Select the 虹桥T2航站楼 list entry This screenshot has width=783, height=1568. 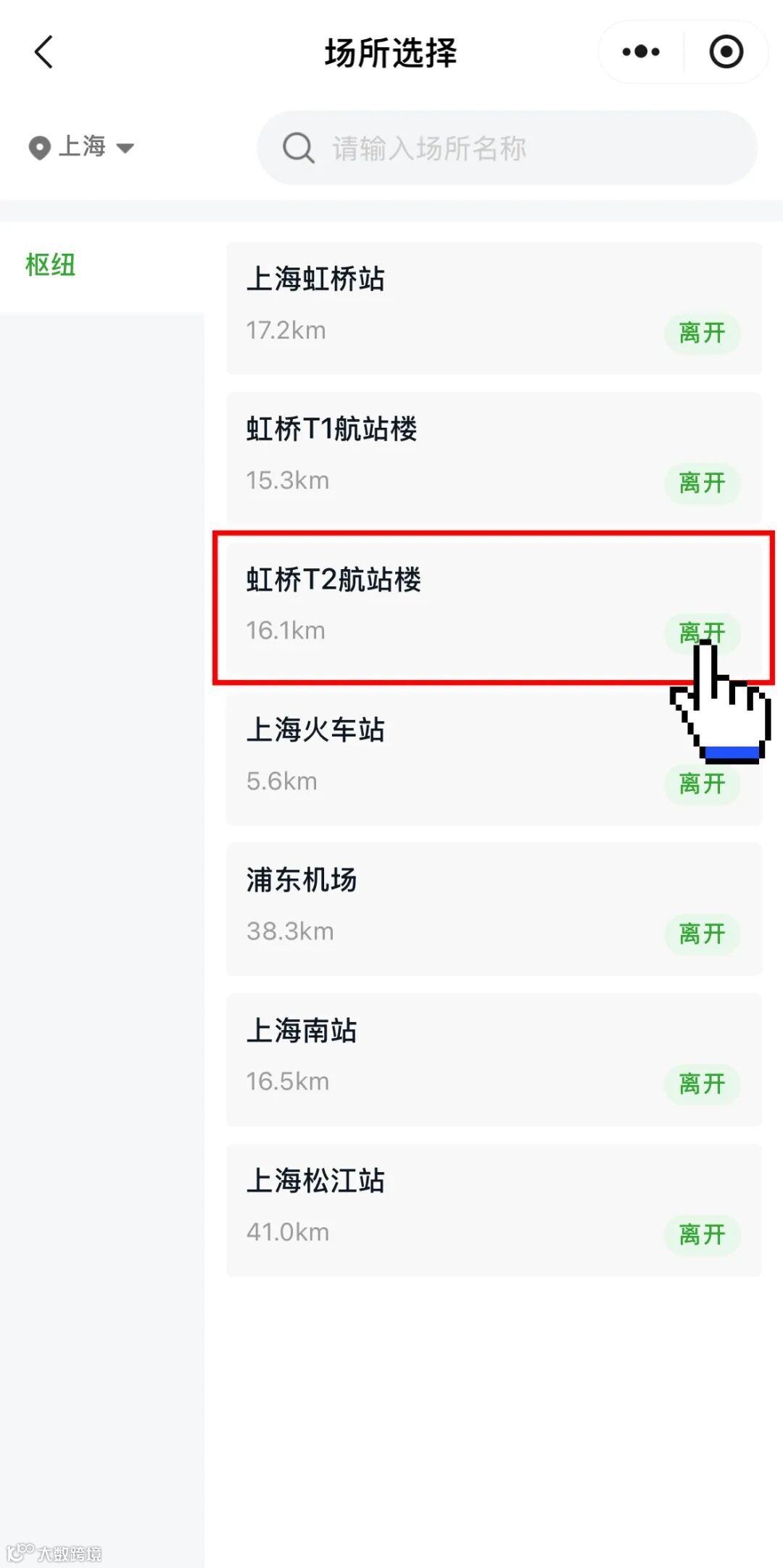[x=494, y=608]
